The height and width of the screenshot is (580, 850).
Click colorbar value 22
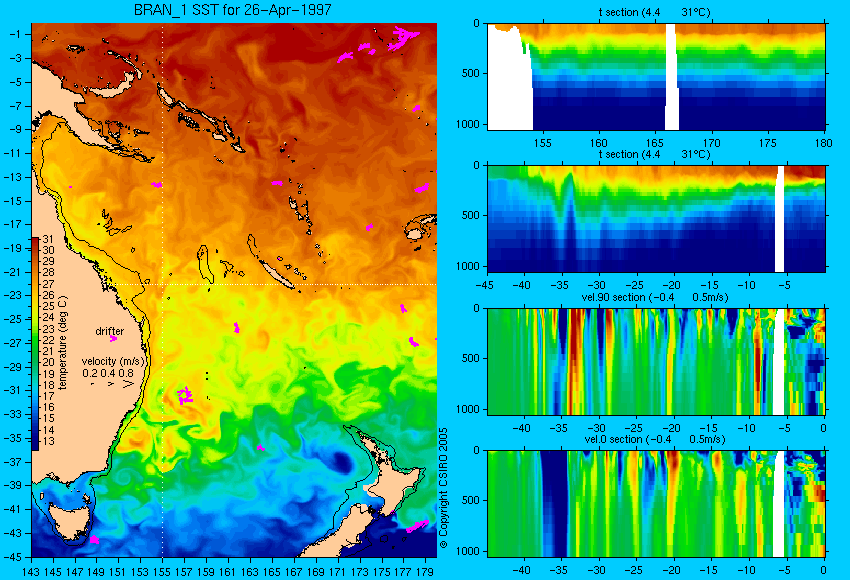pyautogui.click(x=48, y=340)
